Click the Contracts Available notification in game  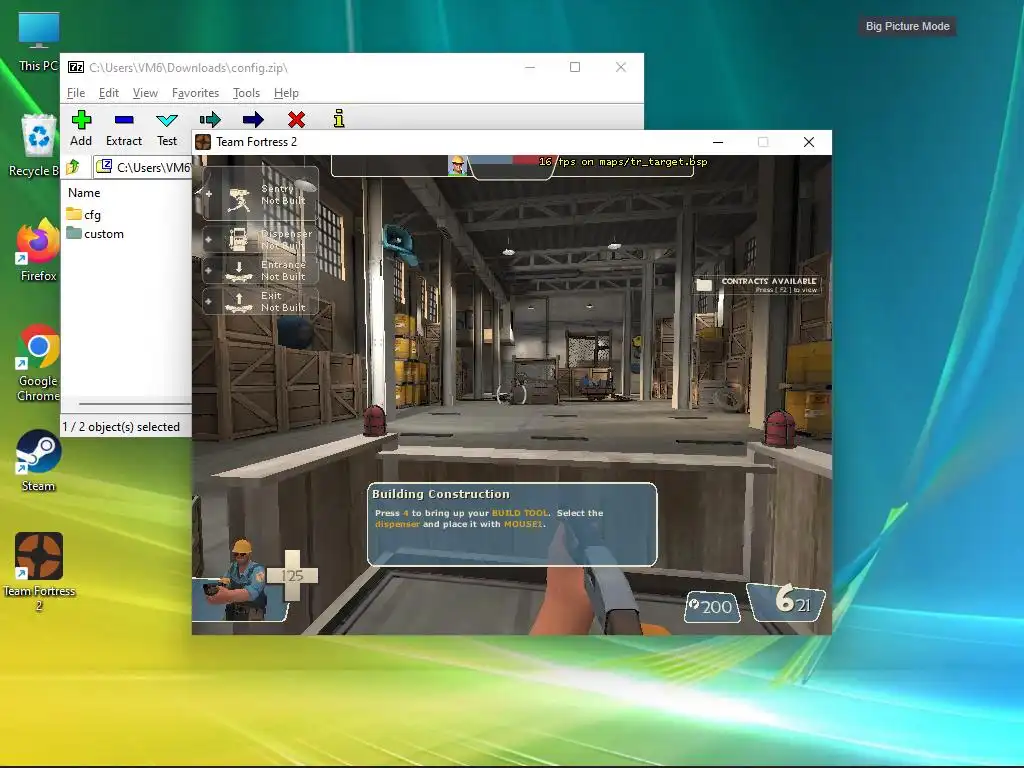tap(758, 285)
